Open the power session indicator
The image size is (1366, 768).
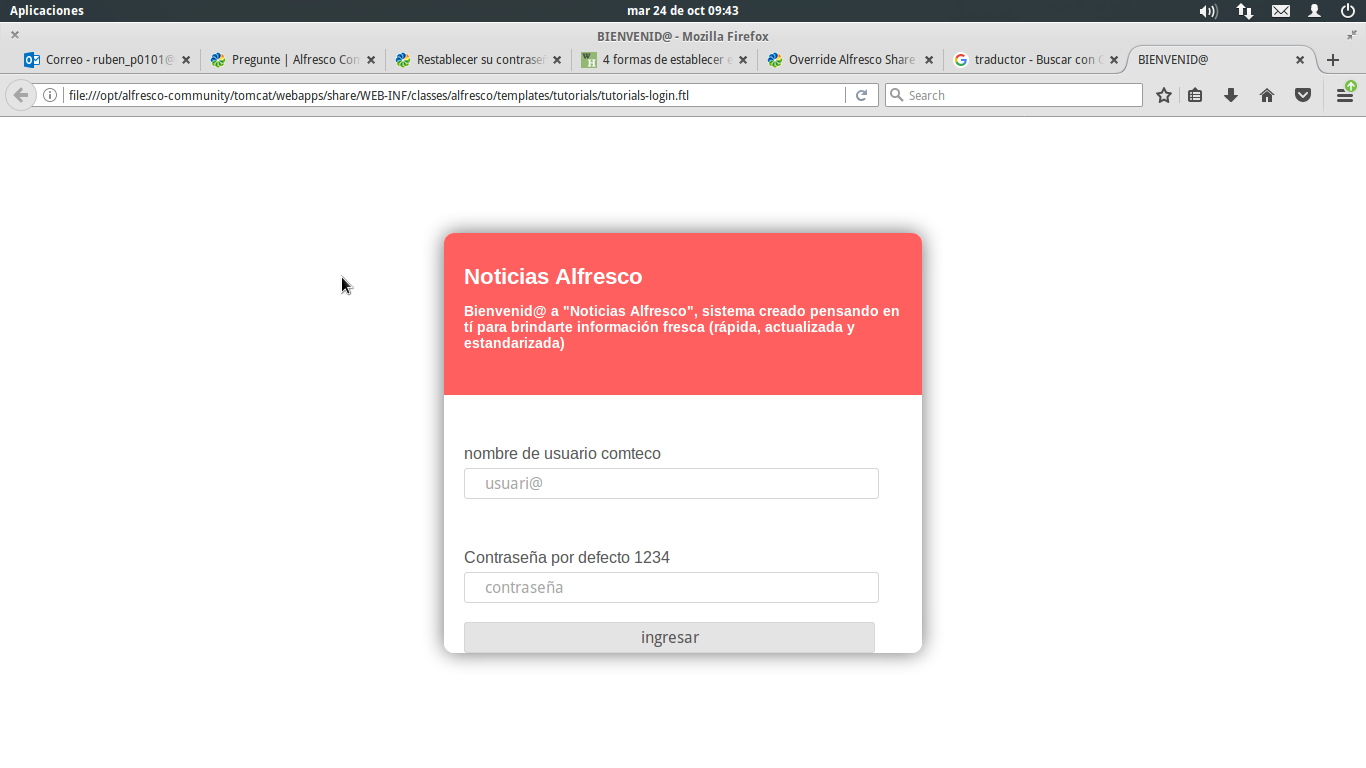pyautogui.click(x=1348, y=11)
